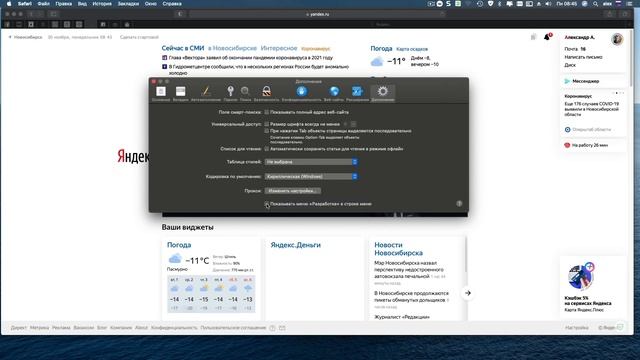Open the Настройка link in footer
Screen dimensions: 640x360
pyautogui.click(x=577, y=328)
